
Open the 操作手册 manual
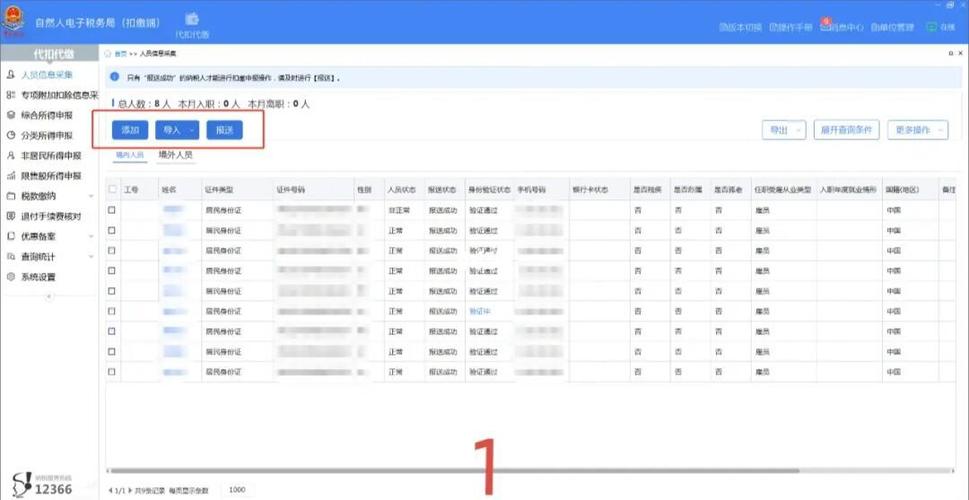790,28
